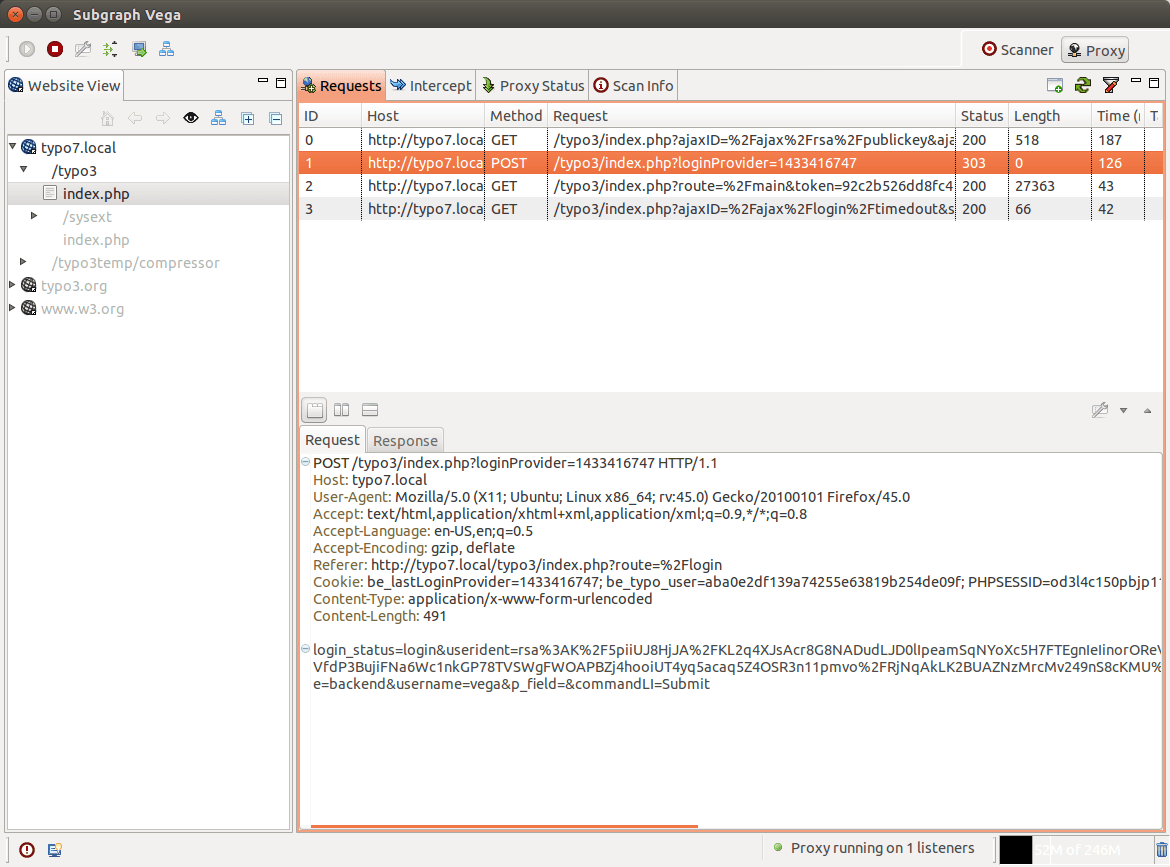Expand the typo3.org site node
Image resolution: width=1170 pixels, height=867 pixels.
click(12, 285)
